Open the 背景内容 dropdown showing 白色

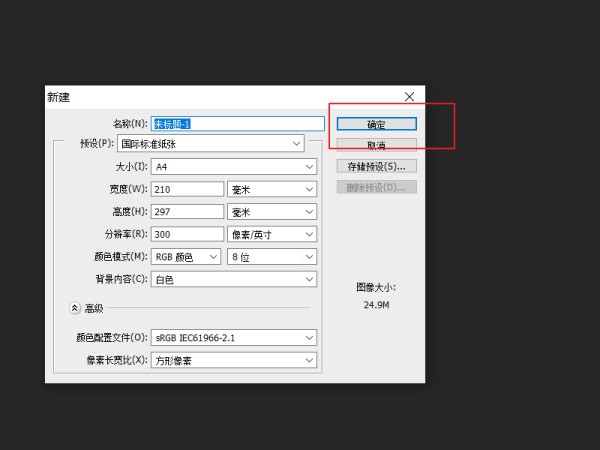click(x=233, y=279)
